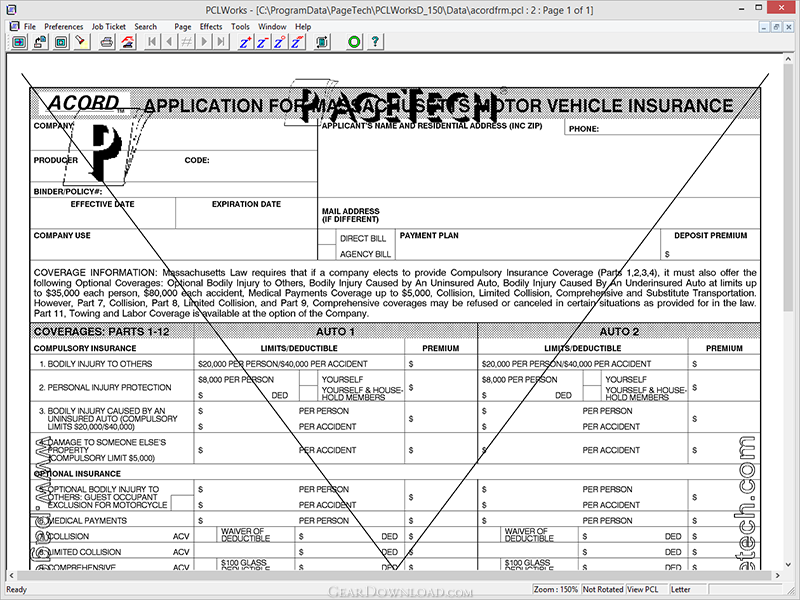Click the 'EXPIRATION DATE' label
This screenshot has height=600, width=800.
tap(246, 204)
